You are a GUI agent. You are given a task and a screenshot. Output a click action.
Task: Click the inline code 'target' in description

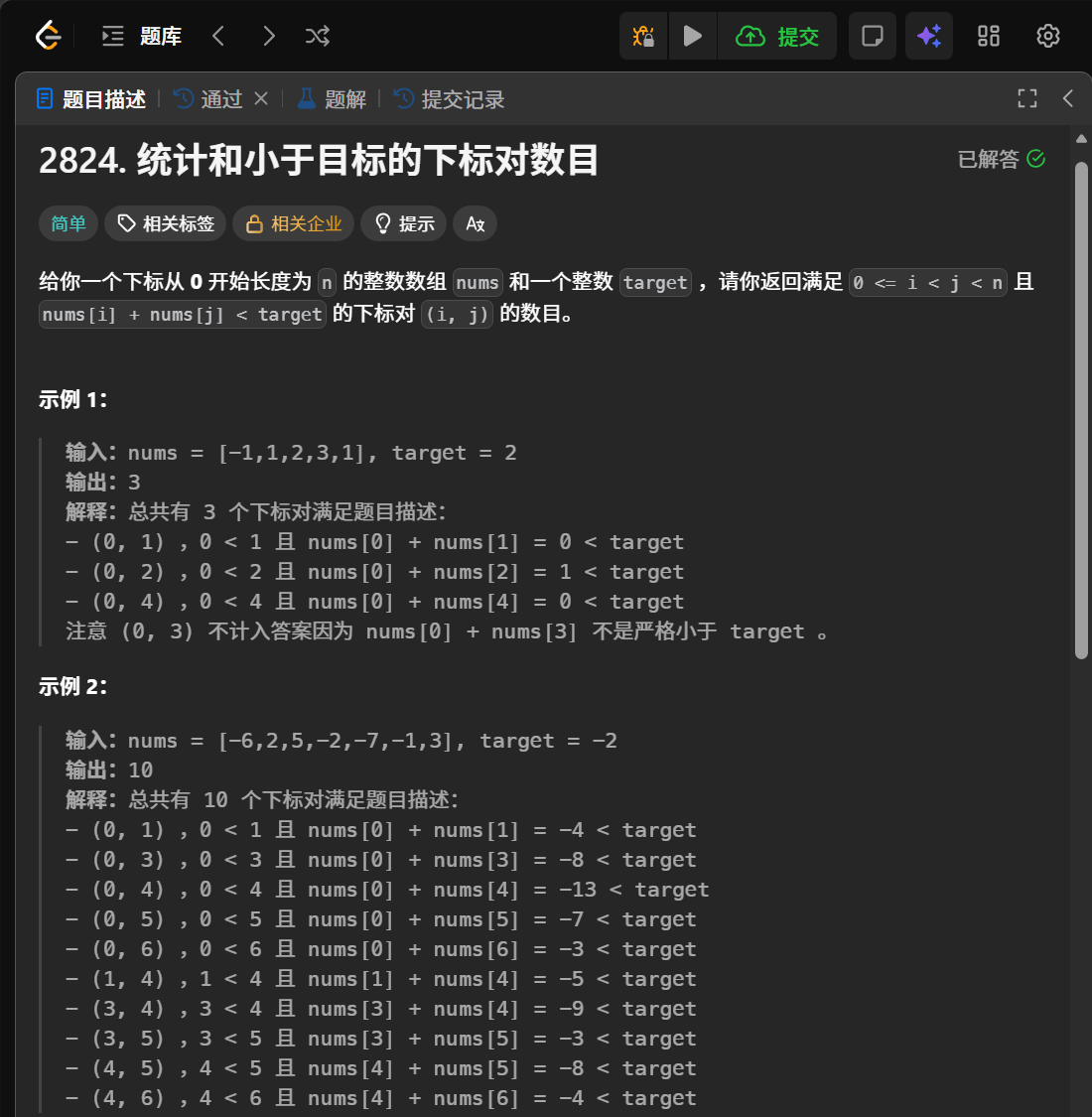(655, 283)
